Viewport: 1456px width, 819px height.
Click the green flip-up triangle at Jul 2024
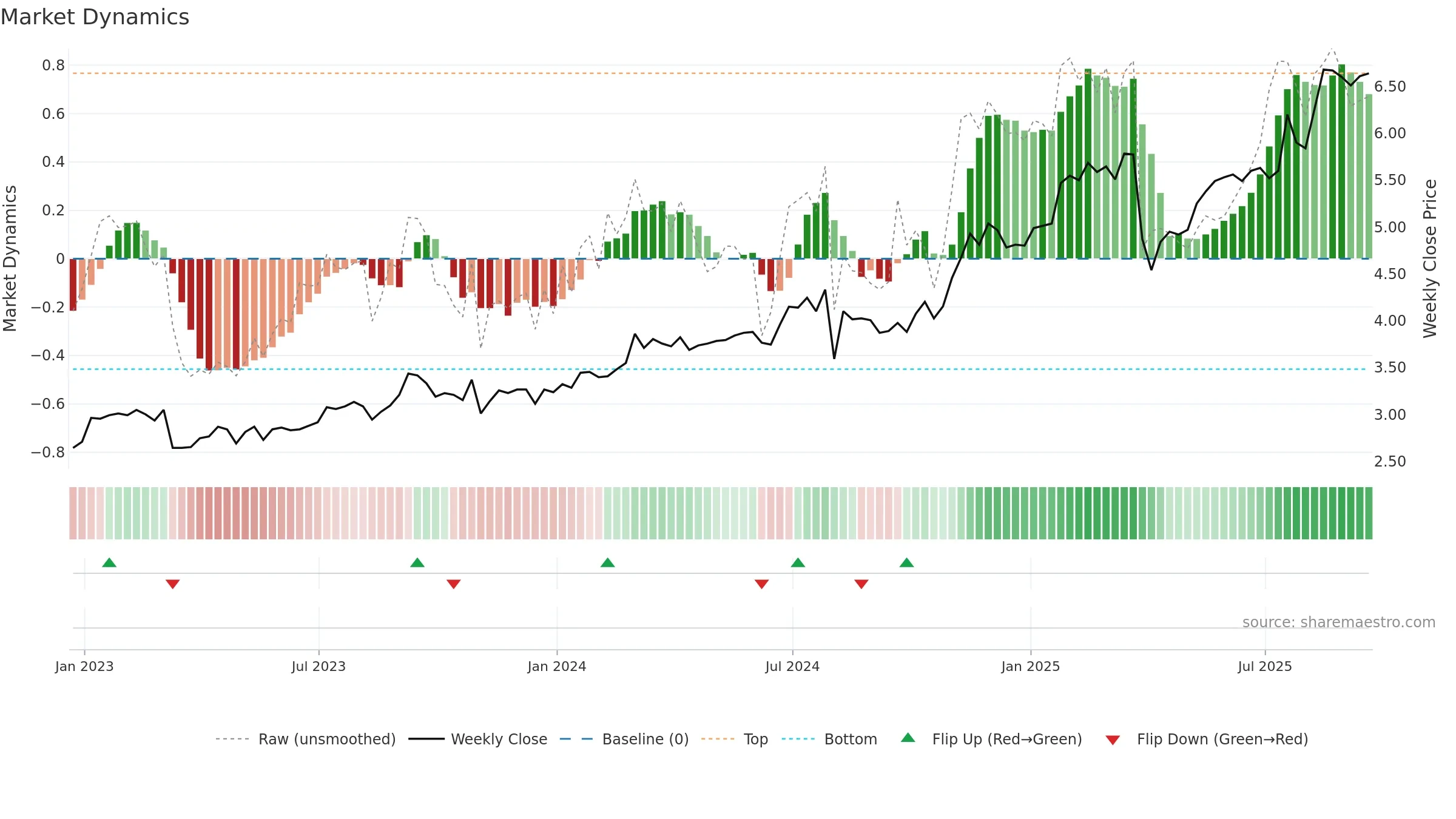[798, 562]
